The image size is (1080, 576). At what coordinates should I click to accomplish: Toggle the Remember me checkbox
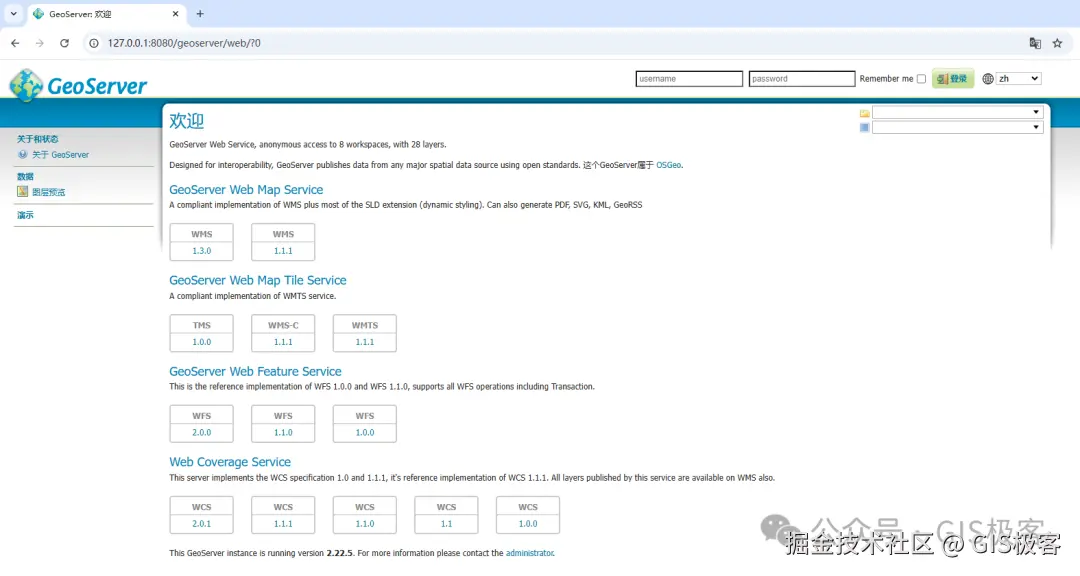point(921,79)
